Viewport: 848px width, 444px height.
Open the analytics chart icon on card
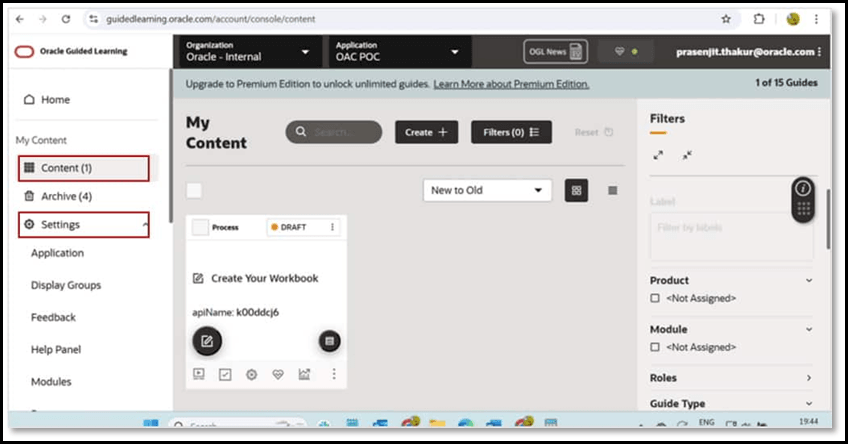[x=304, y=374]
